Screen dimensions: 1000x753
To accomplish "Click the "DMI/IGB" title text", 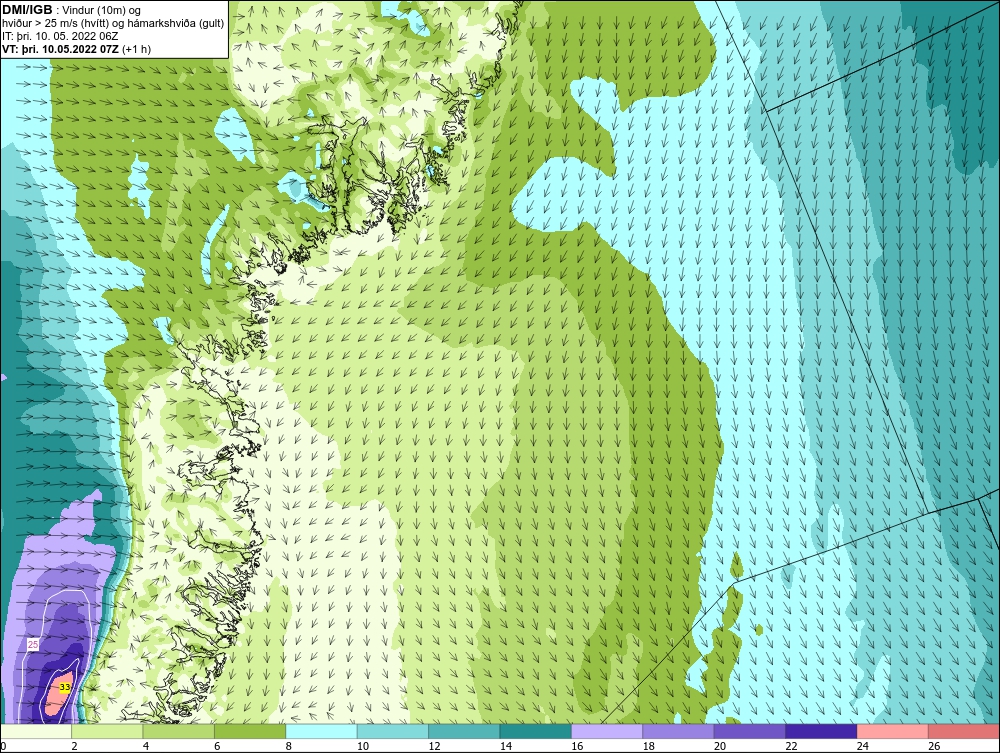I will 27,10.
